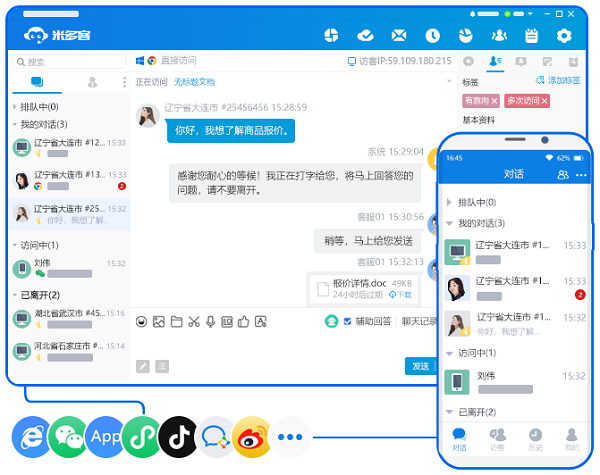Collapse 访问中(1) in the phone view

(449, 353)
